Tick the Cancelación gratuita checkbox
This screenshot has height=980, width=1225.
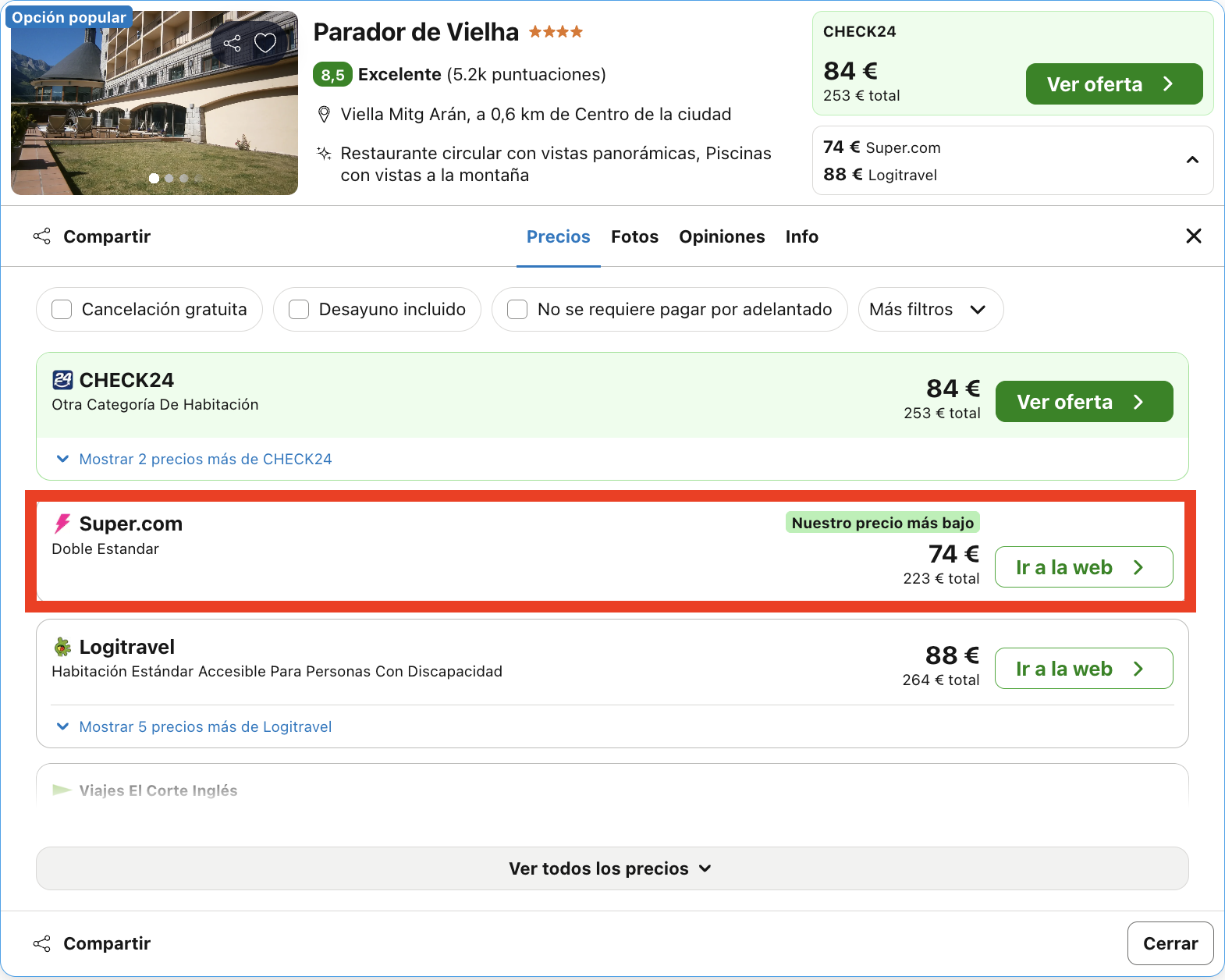click(62, 310)
